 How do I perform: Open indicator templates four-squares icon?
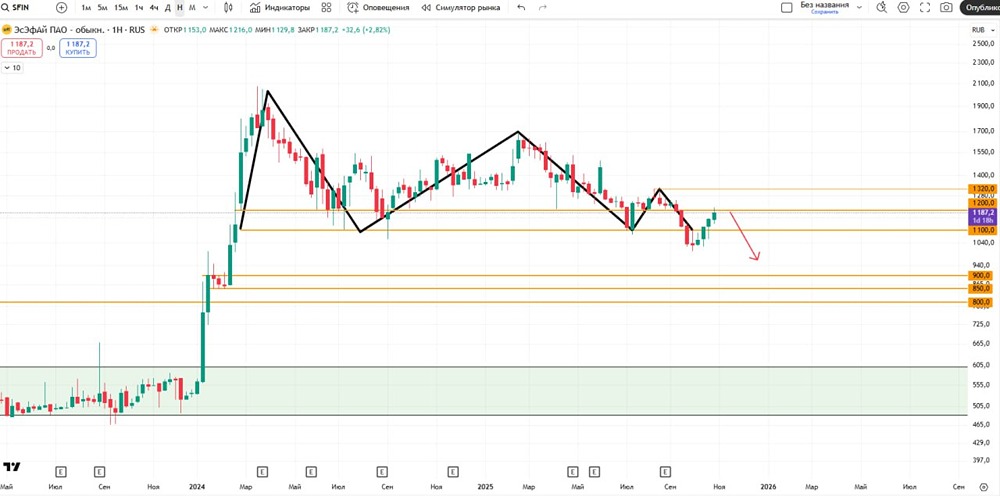click(x=327, y=8)
